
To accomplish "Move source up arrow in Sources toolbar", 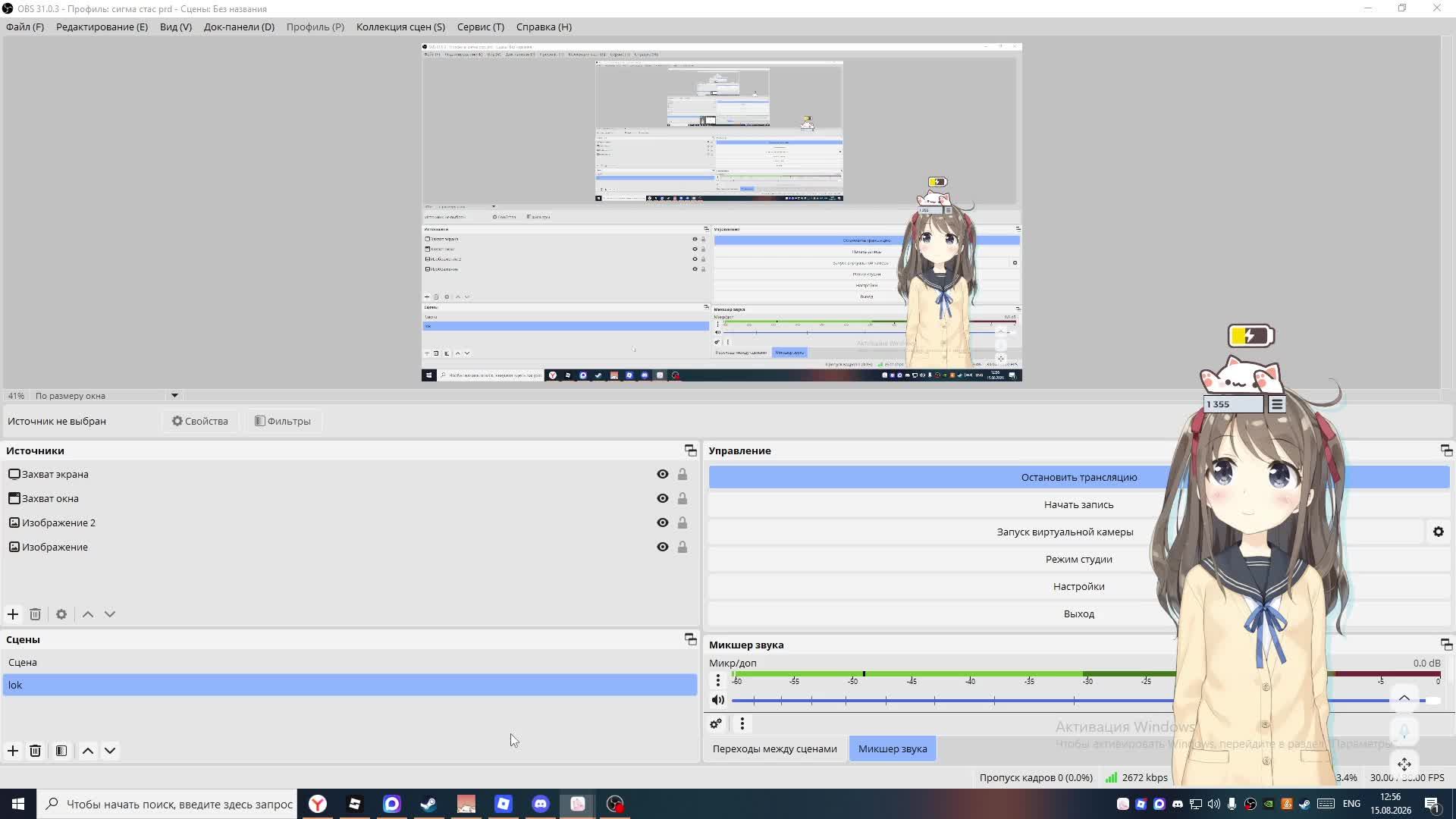I will (88, 614).
